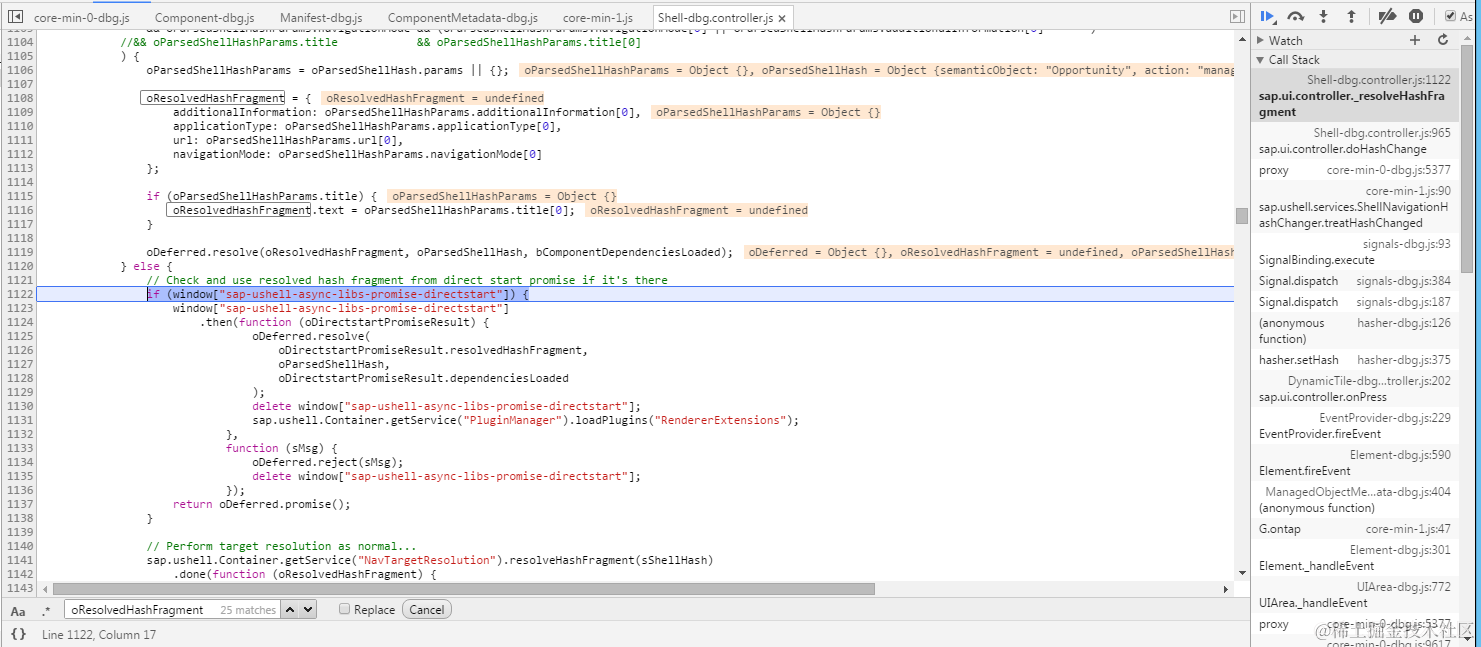Click highlighted oResolvedHashFragment on line 1116

pos(241,210)
